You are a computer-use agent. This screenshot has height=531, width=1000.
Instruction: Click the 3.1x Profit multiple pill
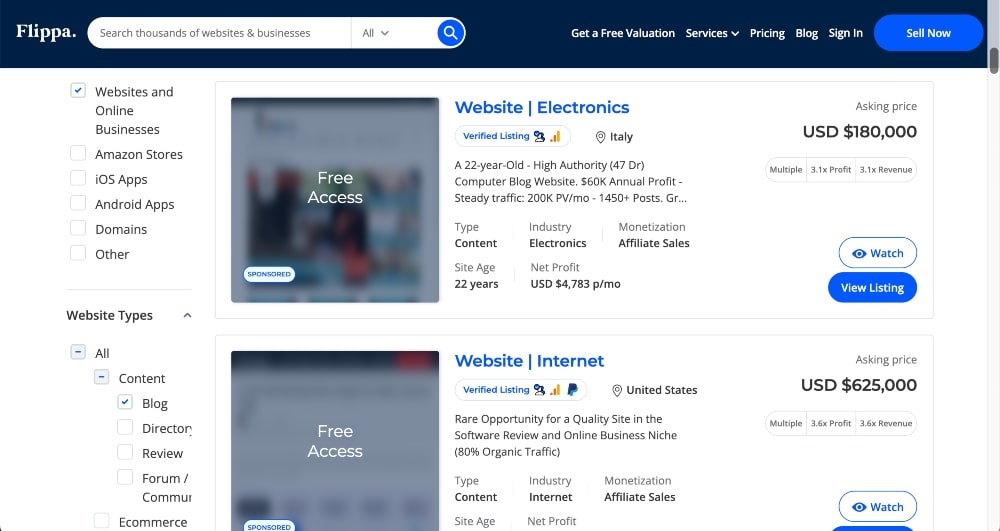click(830, 170)
